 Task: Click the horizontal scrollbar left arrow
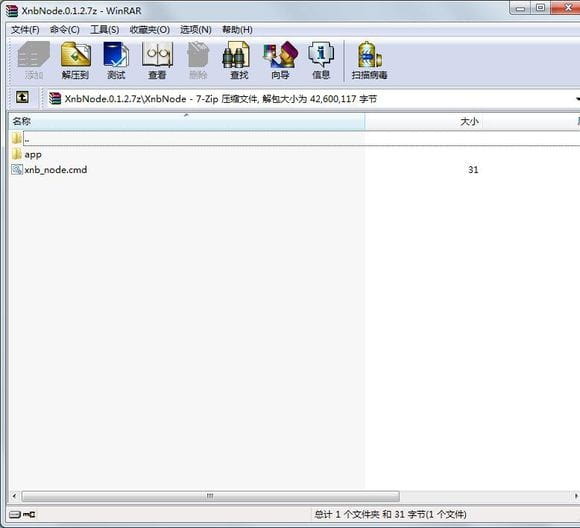point(14,496)
